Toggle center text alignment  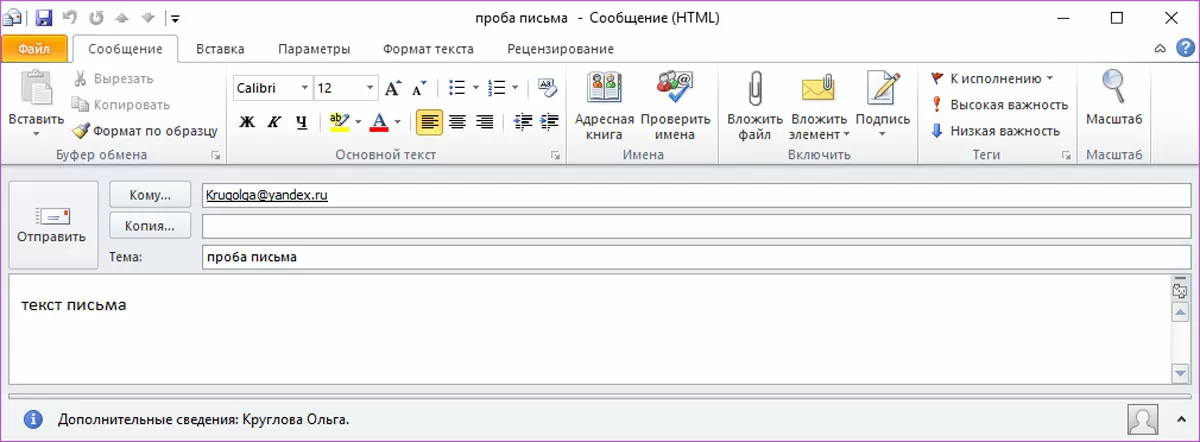tap(458, 122)
